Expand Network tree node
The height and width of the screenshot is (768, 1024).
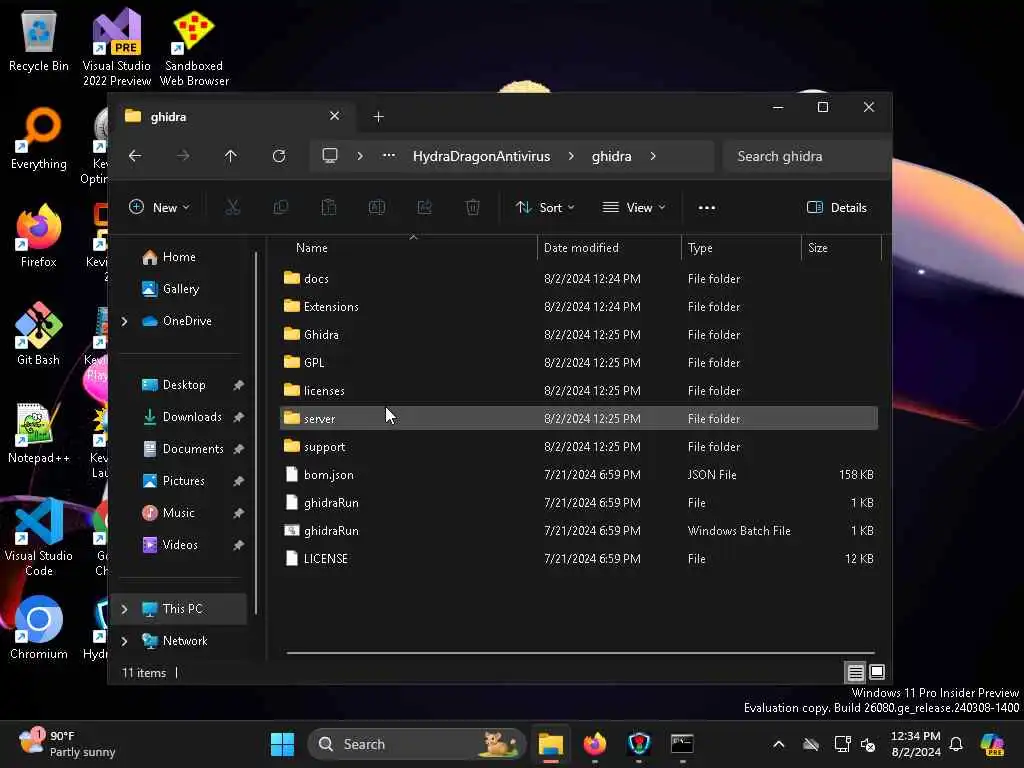point(124,641)
